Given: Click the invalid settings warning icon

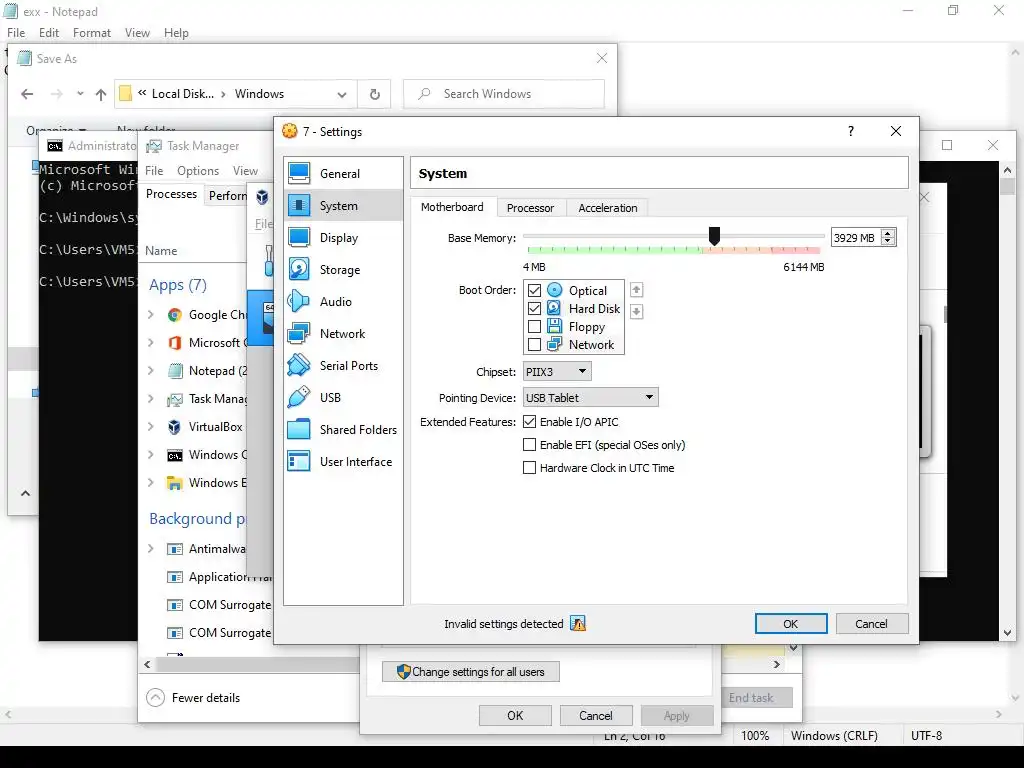Looking at the screenshot, I should 578,624.
